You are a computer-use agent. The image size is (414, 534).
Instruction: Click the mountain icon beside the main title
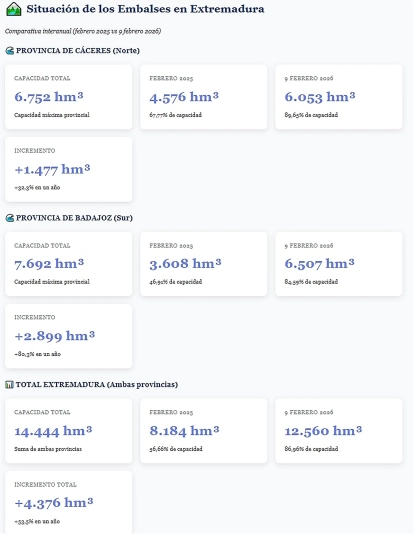pos(14,9)
